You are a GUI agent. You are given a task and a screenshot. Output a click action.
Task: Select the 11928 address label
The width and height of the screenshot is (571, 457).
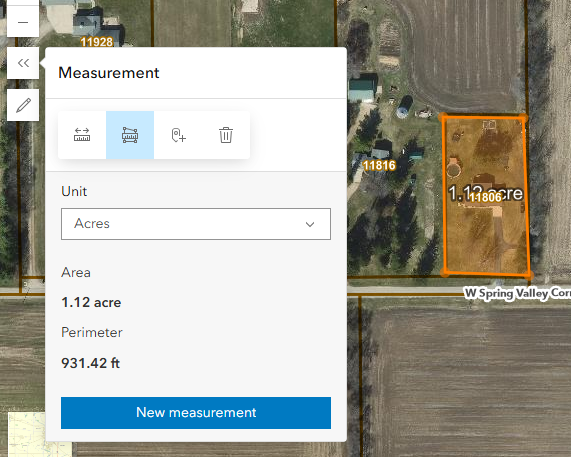tap(97, 42)
